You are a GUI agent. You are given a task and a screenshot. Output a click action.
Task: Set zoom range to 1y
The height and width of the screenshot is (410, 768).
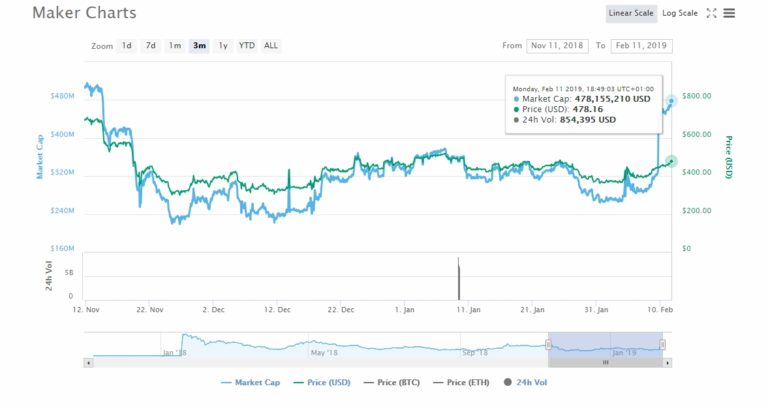click(223, 46)
